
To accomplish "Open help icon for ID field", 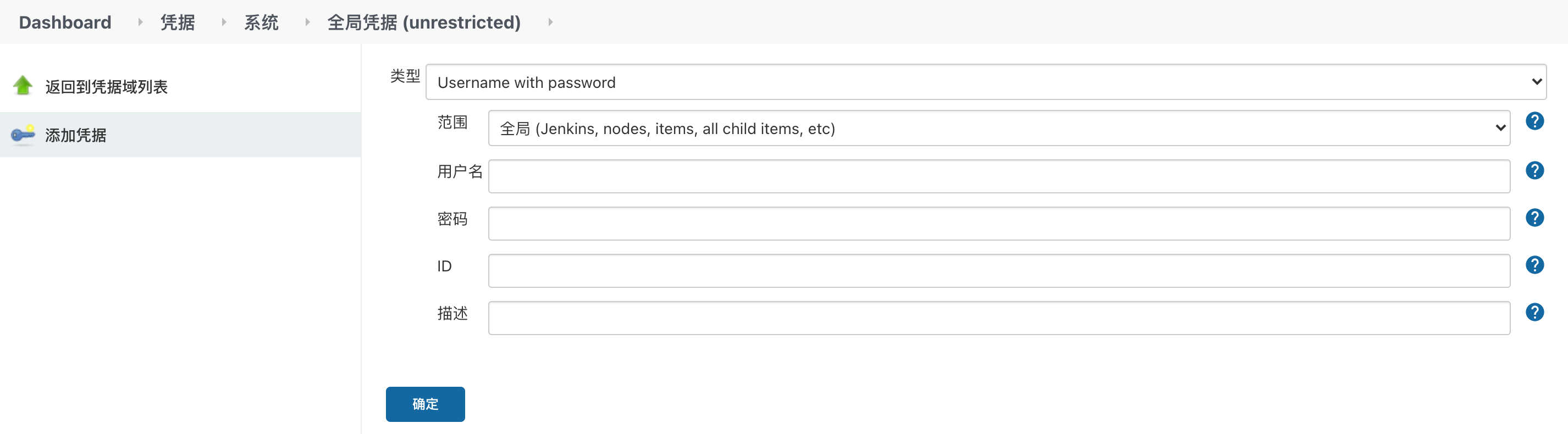I will (1534, 265).
